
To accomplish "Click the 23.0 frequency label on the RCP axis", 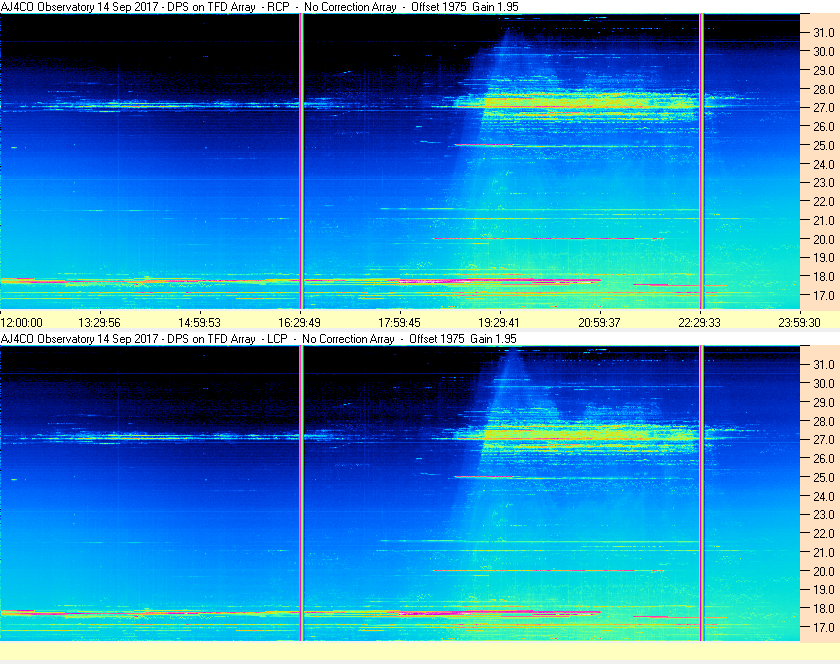I will (824, 183).
